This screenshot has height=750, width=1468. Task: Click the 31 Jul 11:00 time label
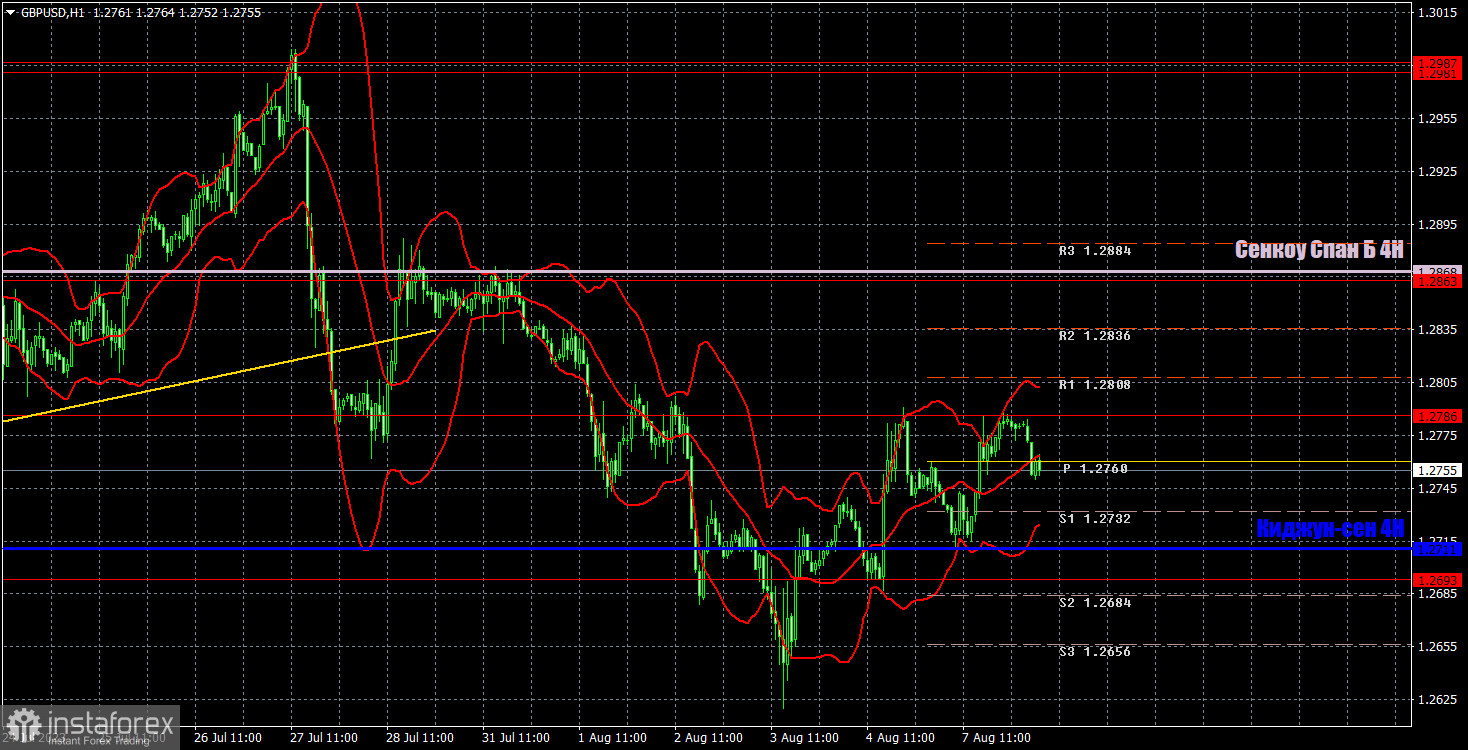point(515,738)
